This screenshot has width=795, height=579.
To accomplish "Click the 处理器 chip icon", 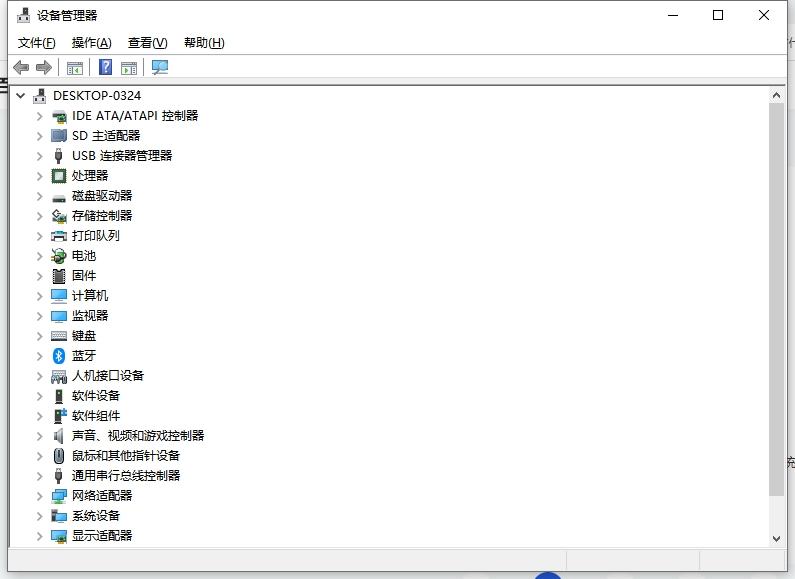I will (59, 176).
